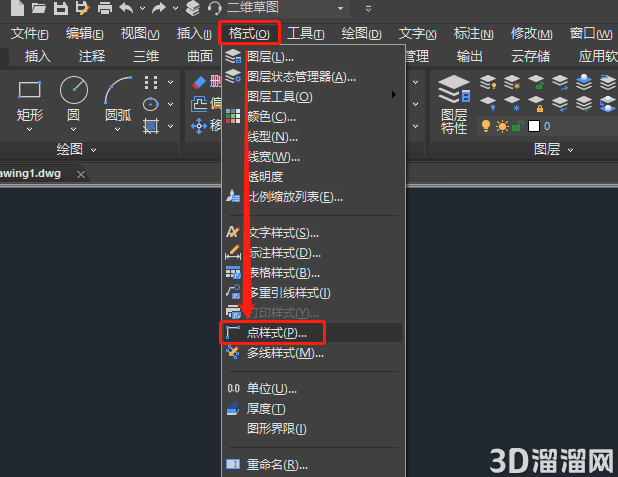
Task: Select 点样式(P)... menu entry
Action: (x=312, y=333)
